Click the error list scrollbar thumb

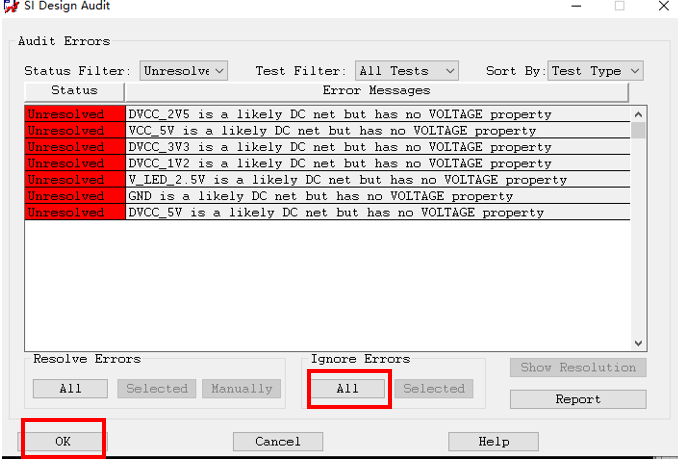(x=638, y=131)
